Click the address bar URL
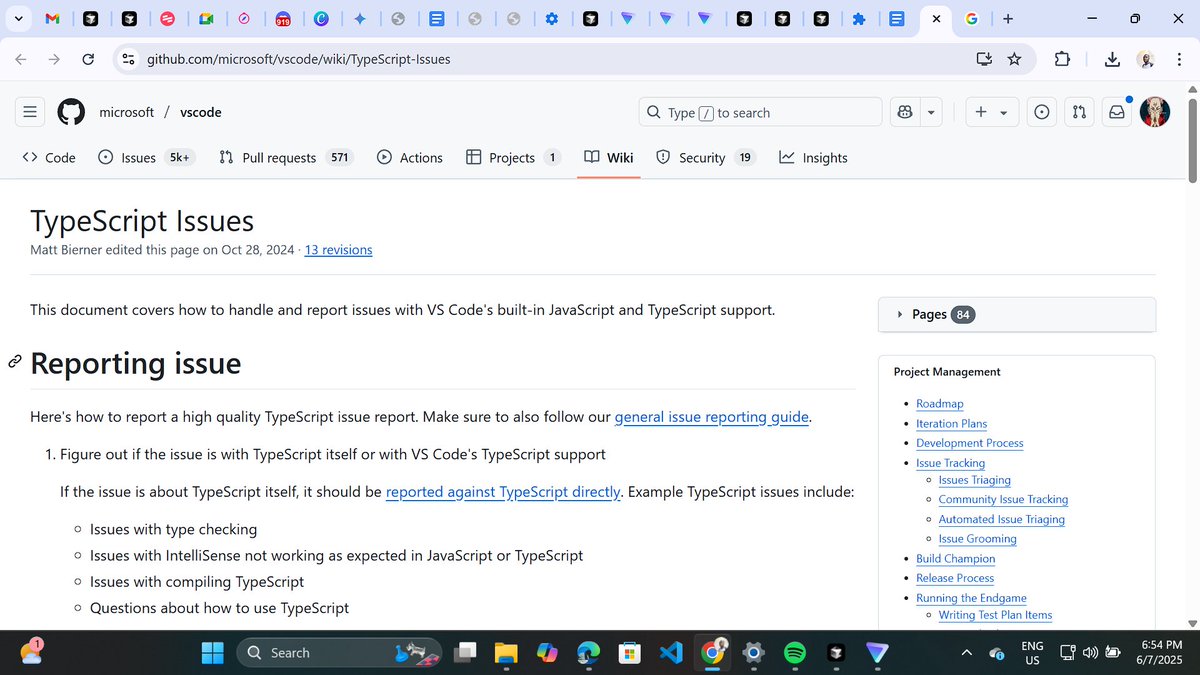 (x=299, y=59)
